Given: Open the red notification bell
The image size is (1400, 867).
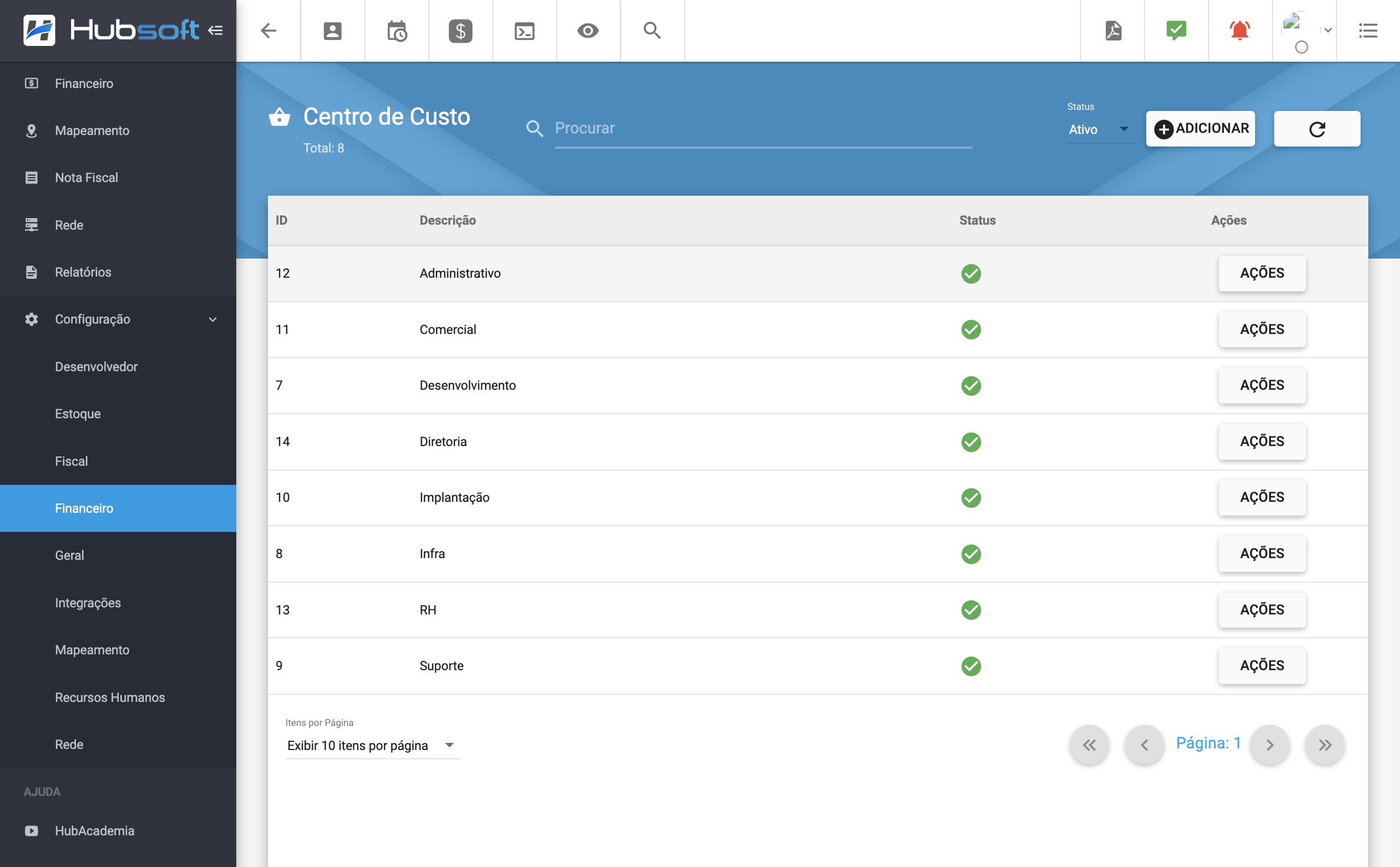Looking at the screenshot, I should pyautogui.click(x=1240, y=31).
